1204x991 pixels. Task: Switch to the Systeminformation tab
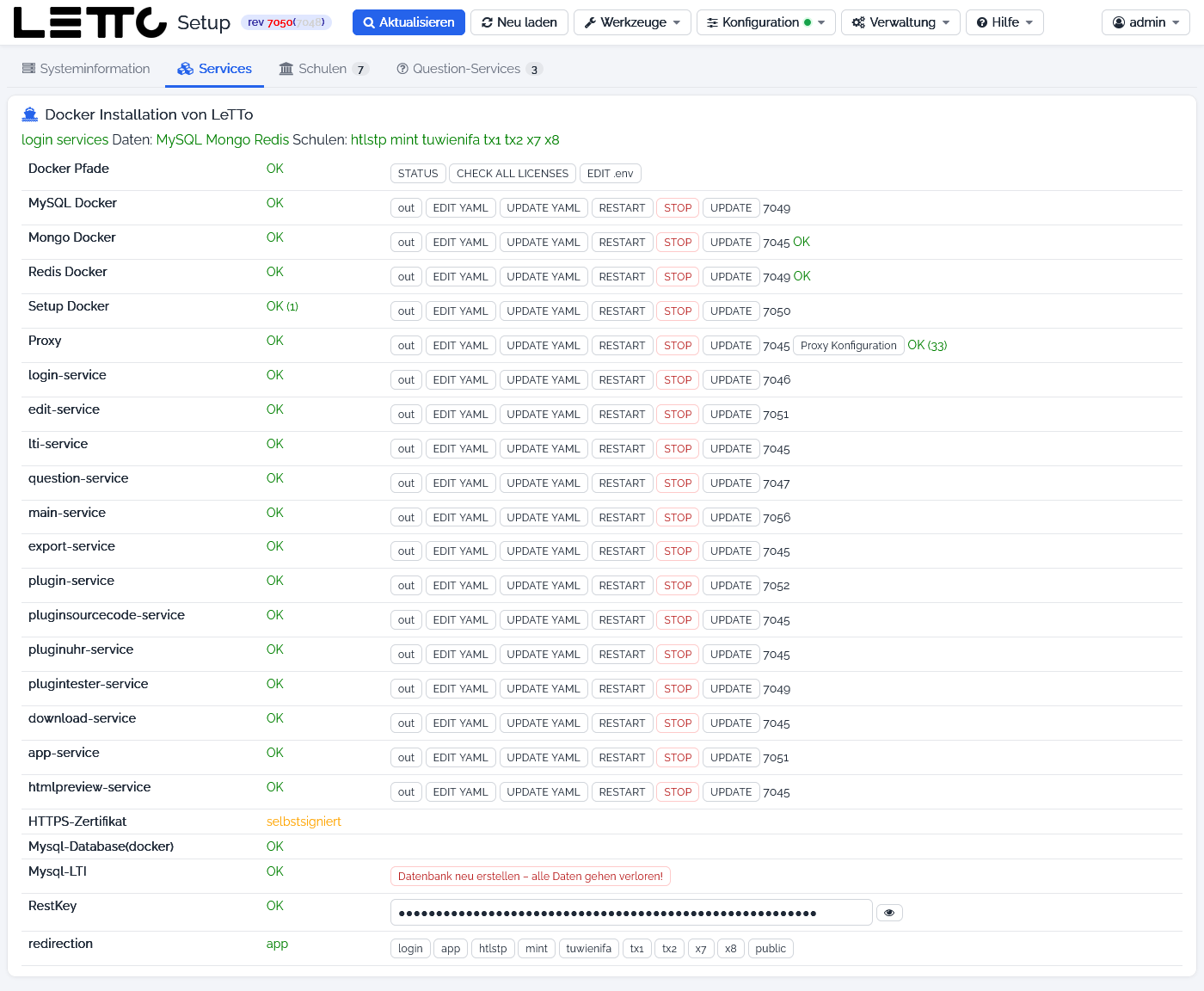point(86,69)
